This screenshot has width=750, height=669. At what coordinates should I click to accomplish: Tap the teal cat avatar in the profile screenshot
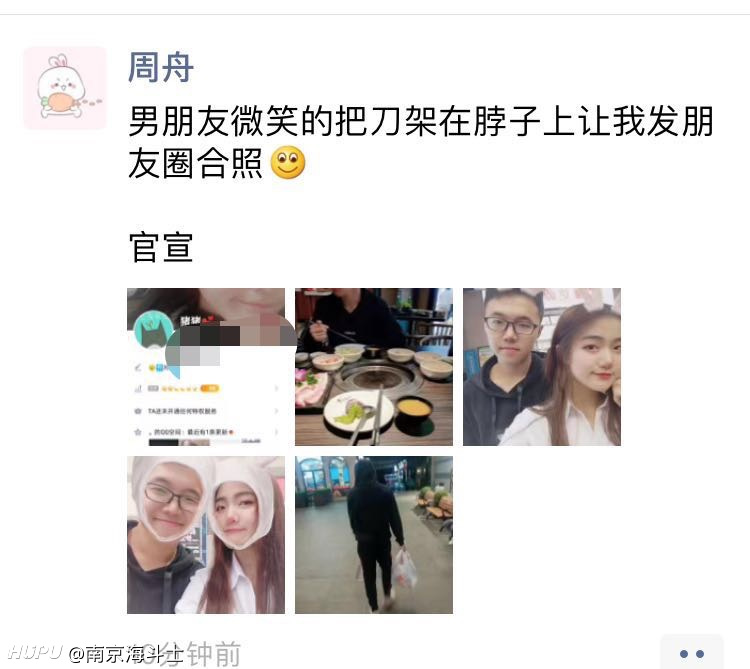pyautogui.click(x=154, y=330)
